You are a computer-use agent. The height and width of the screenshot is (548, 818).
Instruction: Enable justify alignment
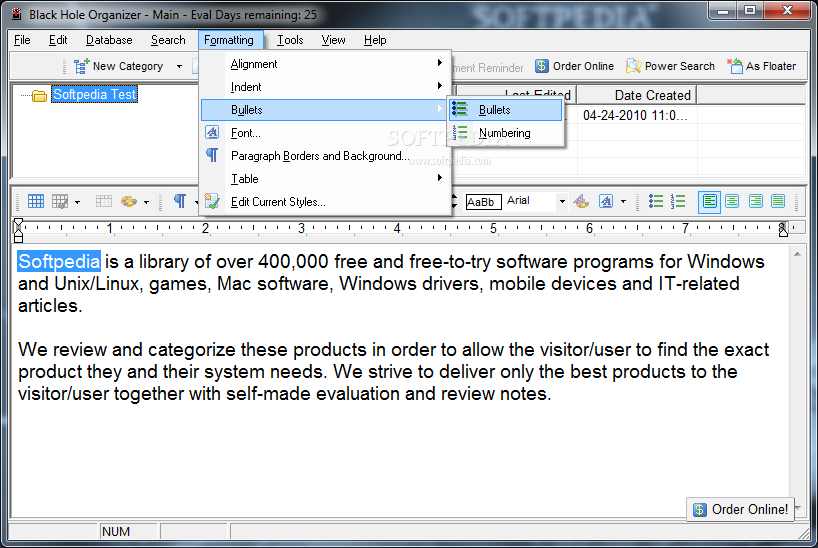point(778,201)
